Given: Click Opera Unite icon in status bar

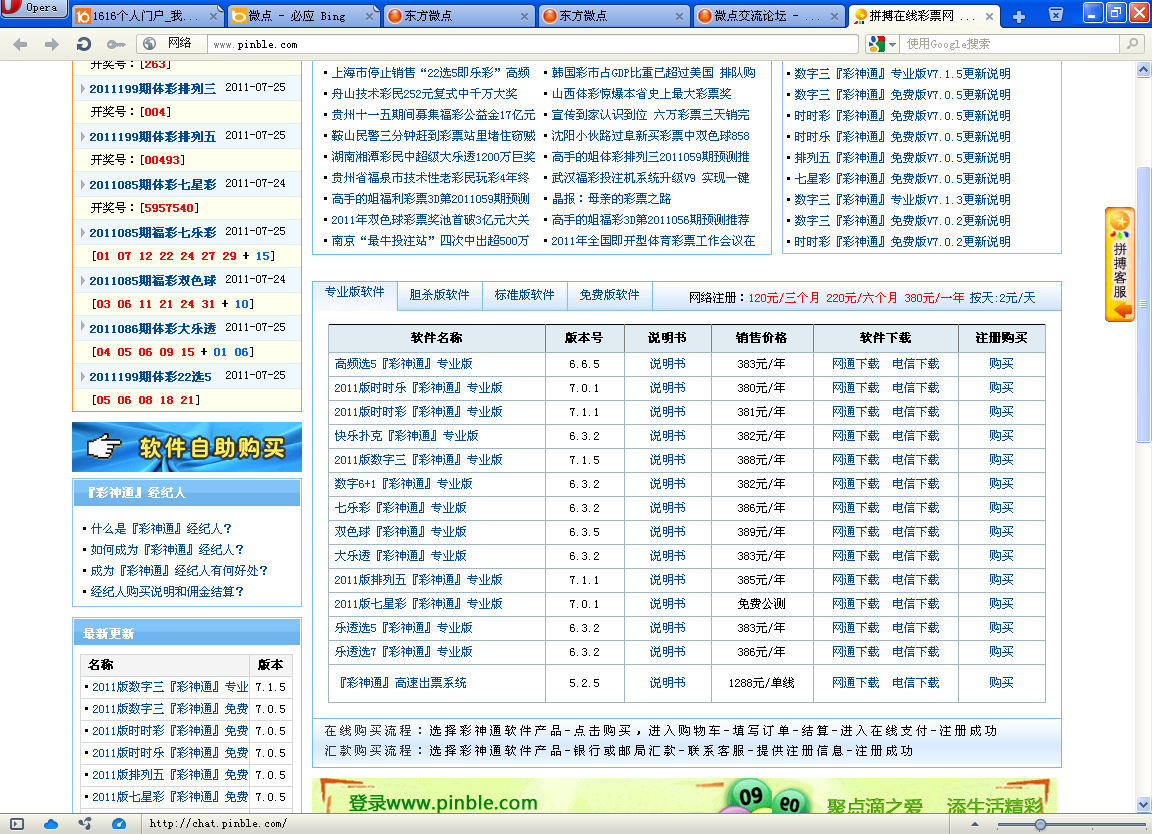Looking at the screenshot, I should 85,824.
